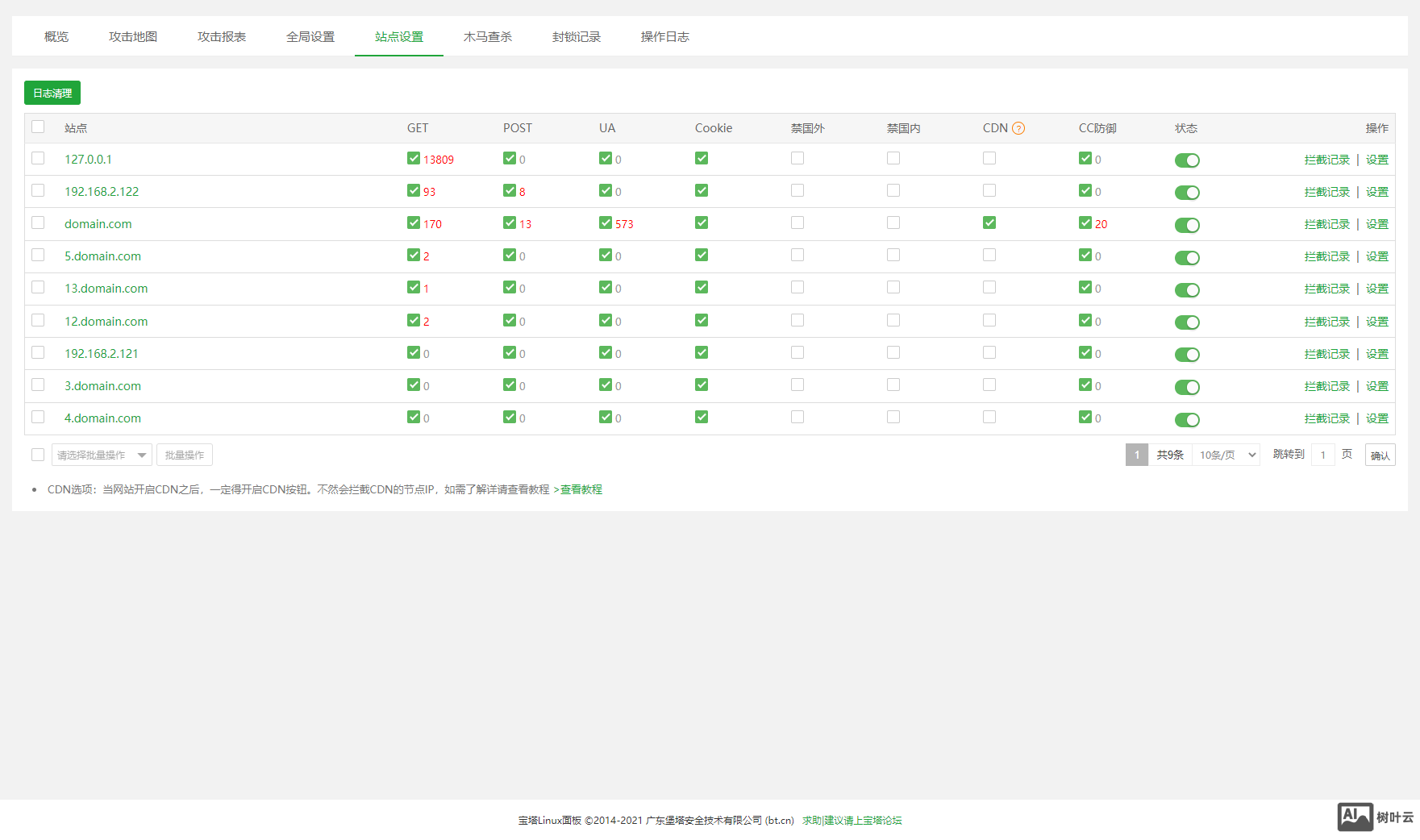Uncheck the GET filter for 127.0.0.1
The image size is (1420, 840).
click(414, 159)
